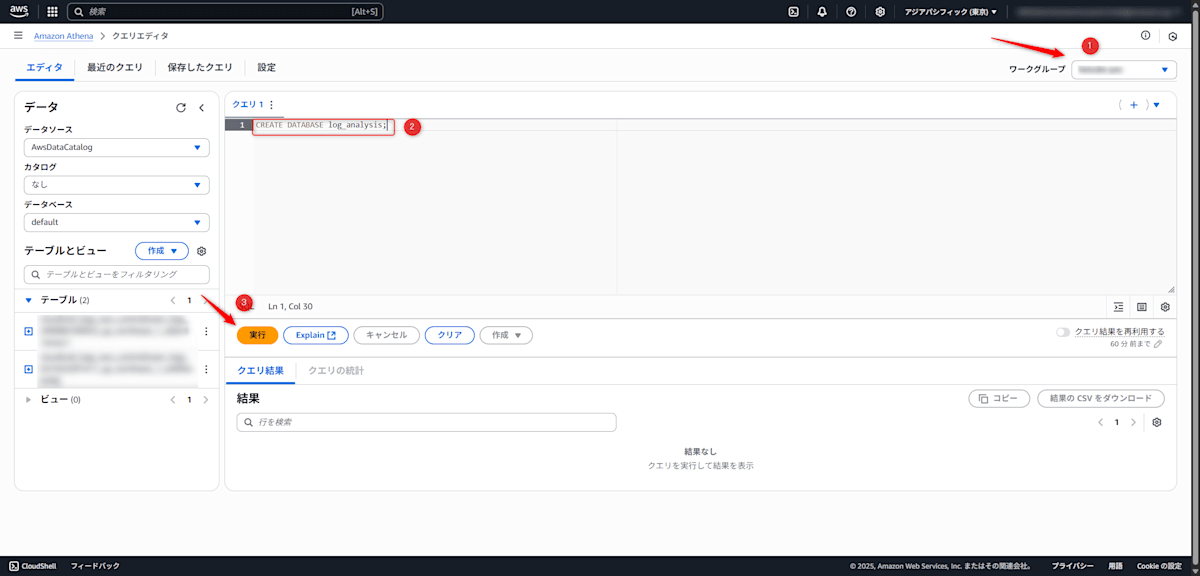The height and width of the screenshot is (576, 1200).
Task: Open CloudShell in the footer
Action: click(33, 566)
